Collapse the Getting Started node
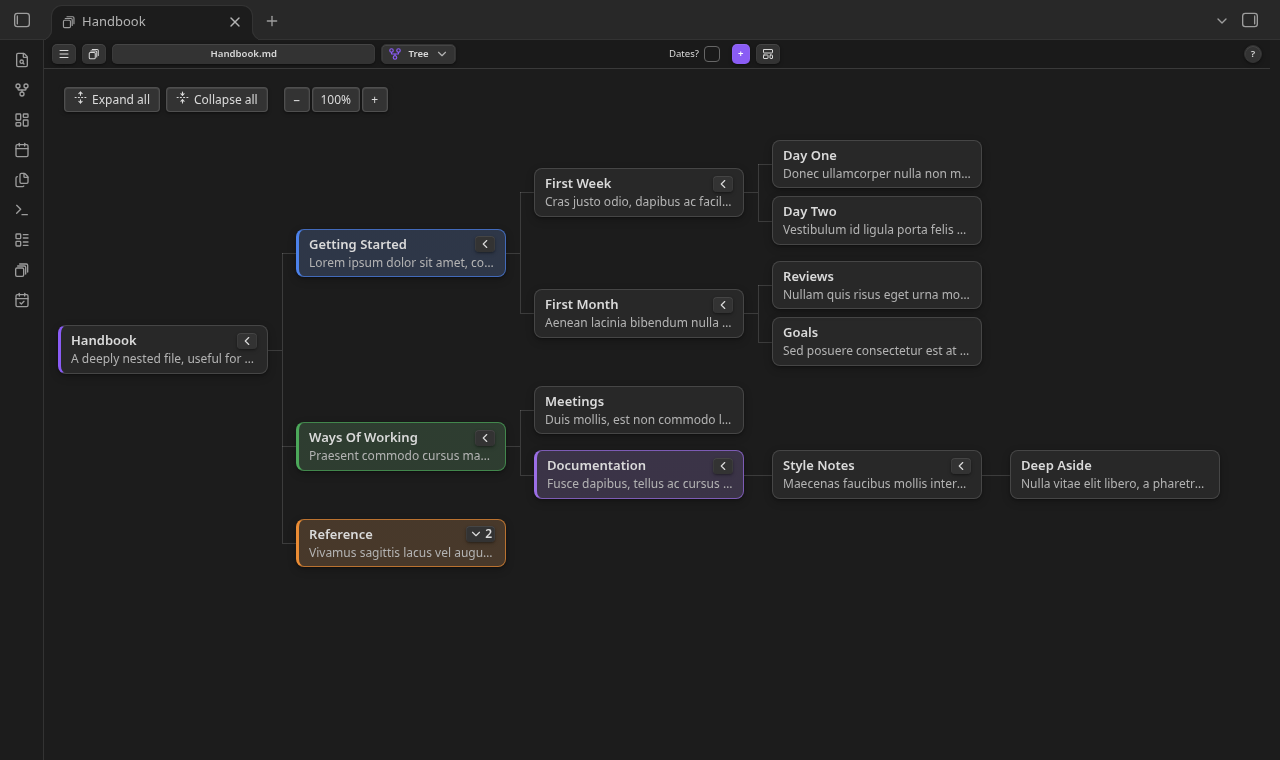 point(485,244)
